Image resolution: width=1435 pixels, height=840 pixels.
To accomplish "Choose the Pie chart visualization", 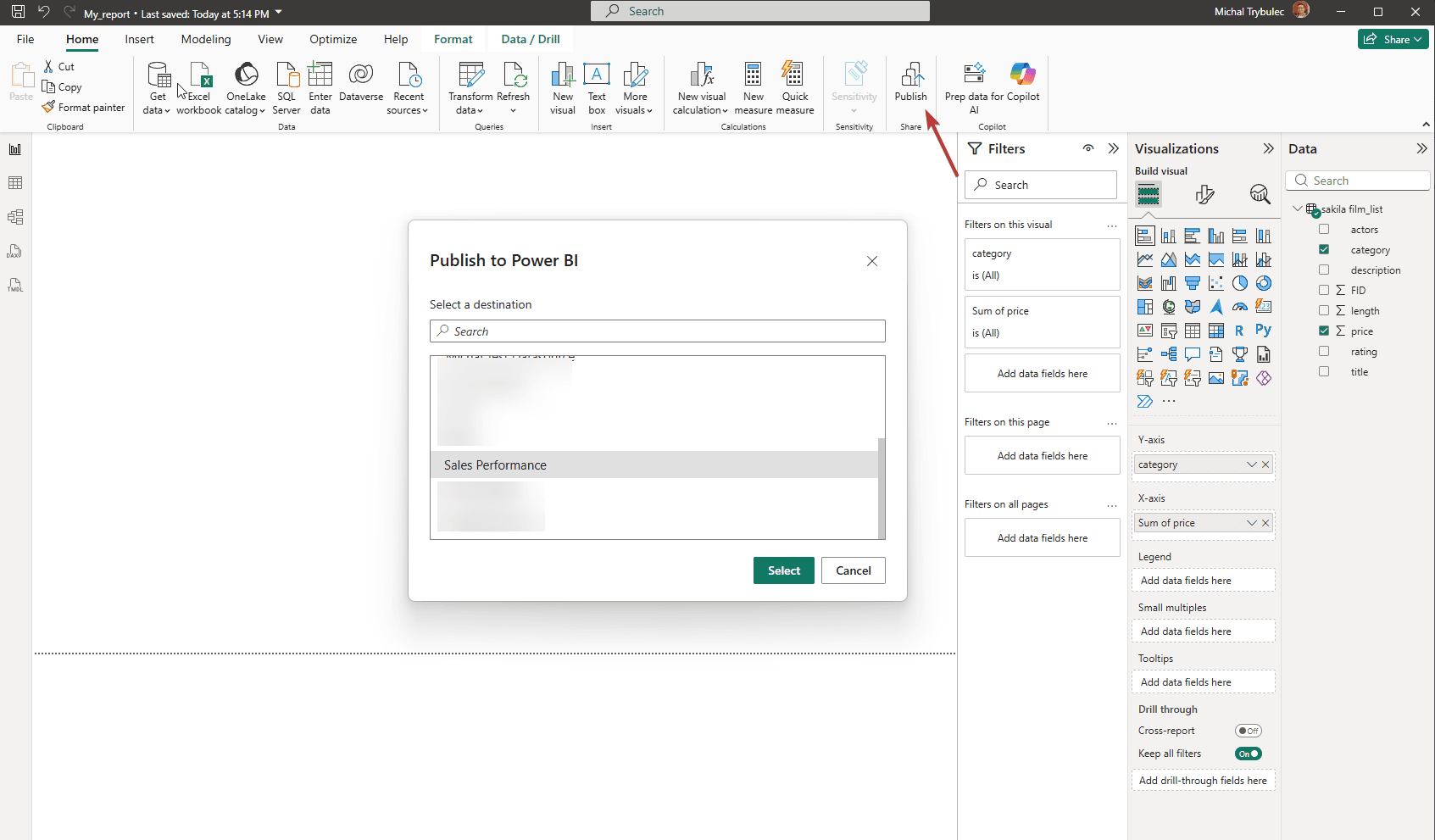I will click(x=1240, y=283).
